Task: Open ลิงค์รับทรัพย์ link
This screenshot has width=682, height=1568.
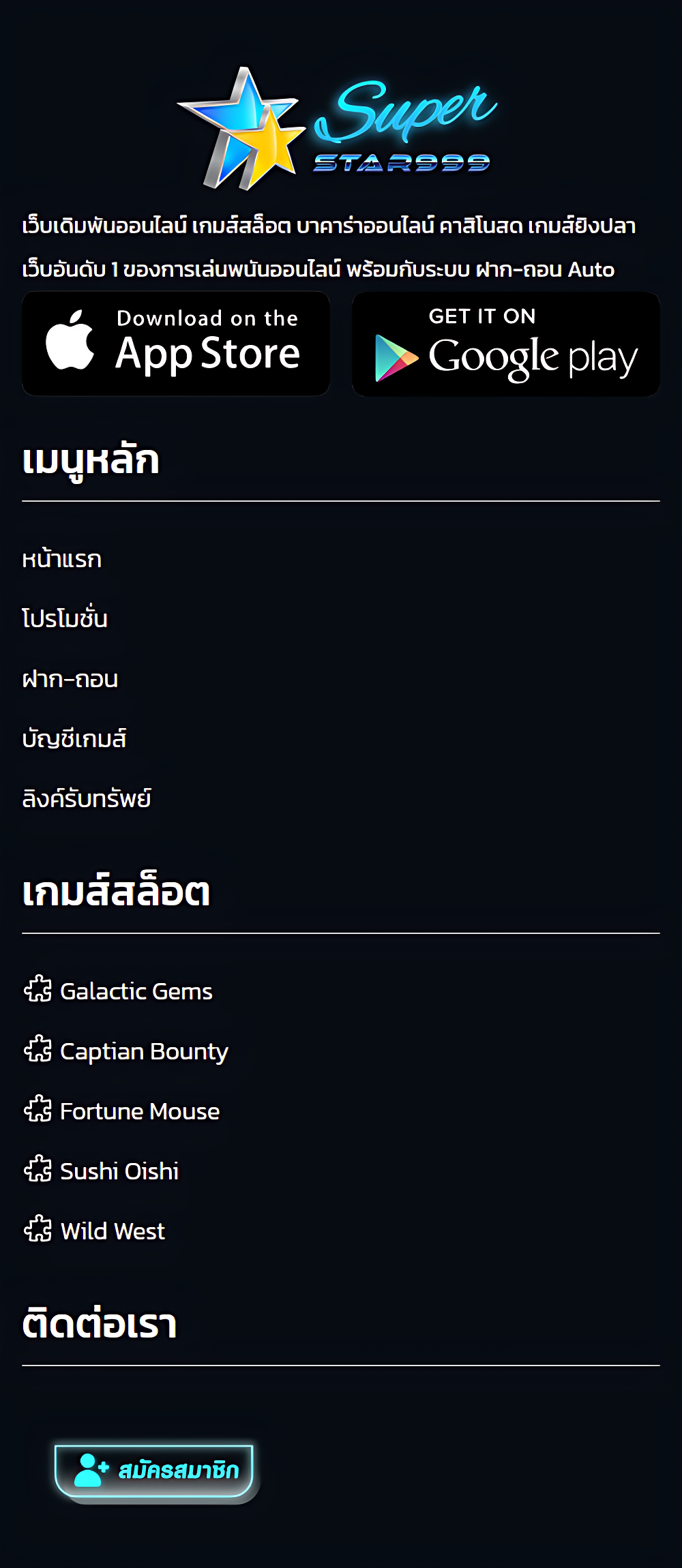Action: click(87, 798)
